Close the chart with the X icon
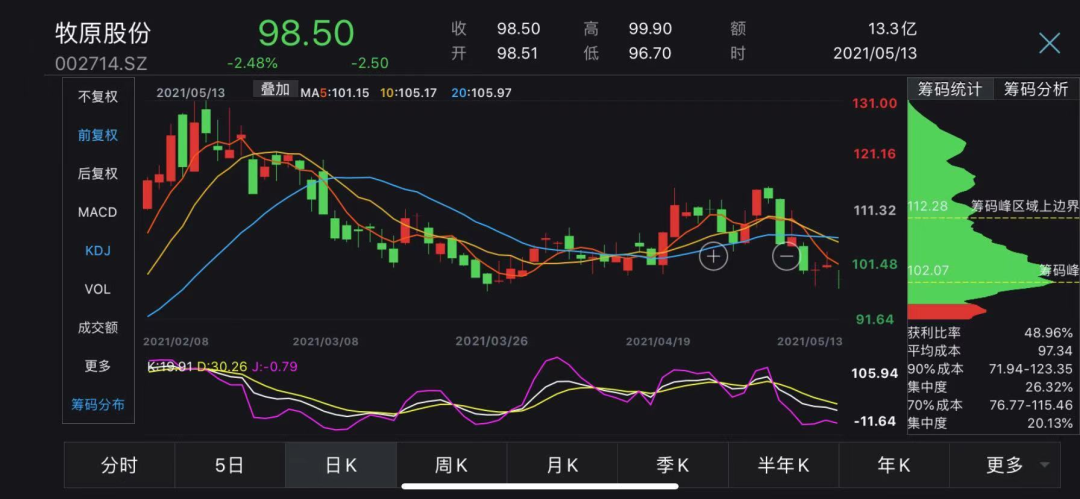Image resolution: width=1080 pixels, height=499 pixels. [1049, 43]
